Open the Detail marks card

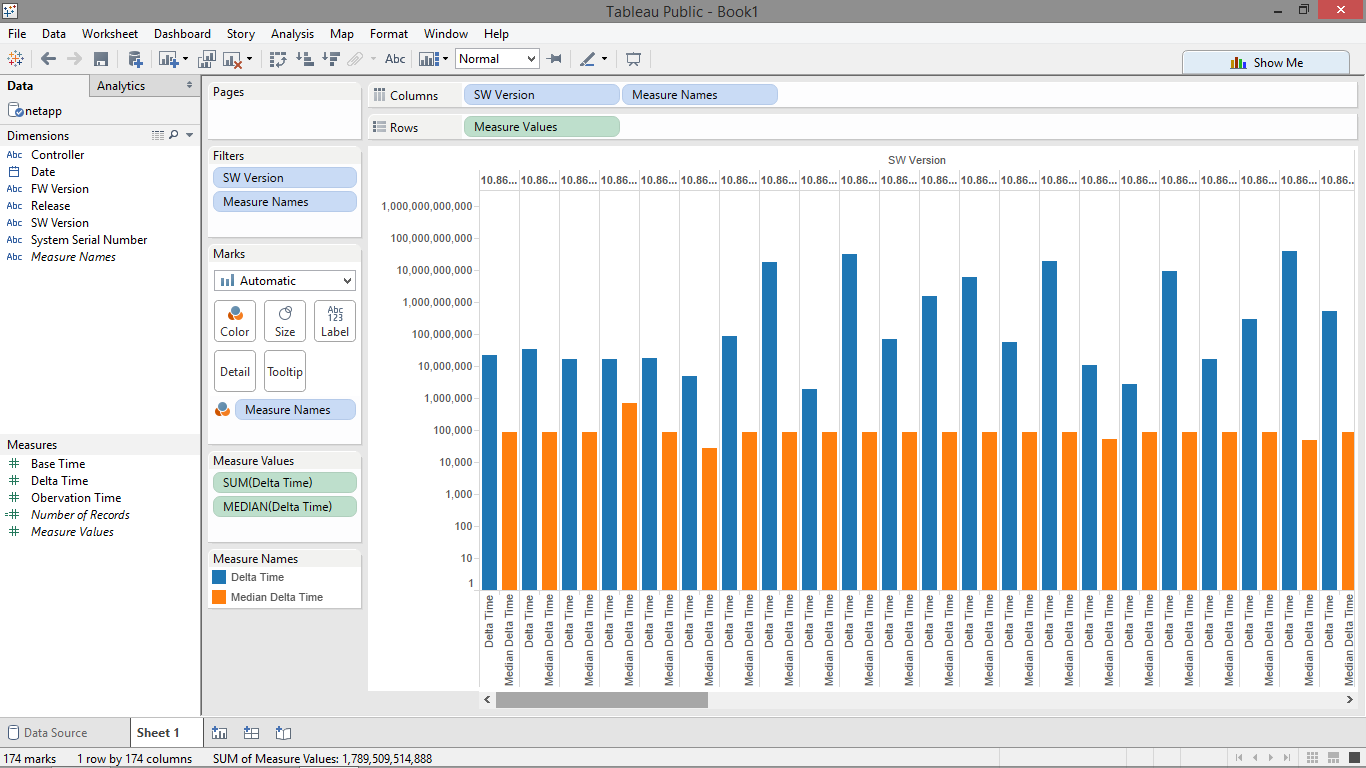235,371
